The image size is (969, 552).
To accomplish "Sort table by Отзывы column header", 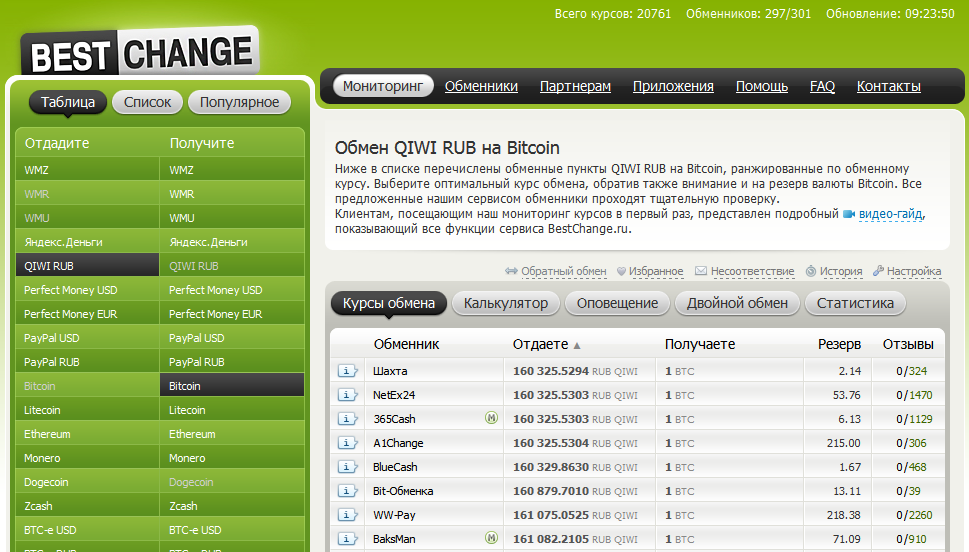I will pyautogui.click(x=908, y=344).
